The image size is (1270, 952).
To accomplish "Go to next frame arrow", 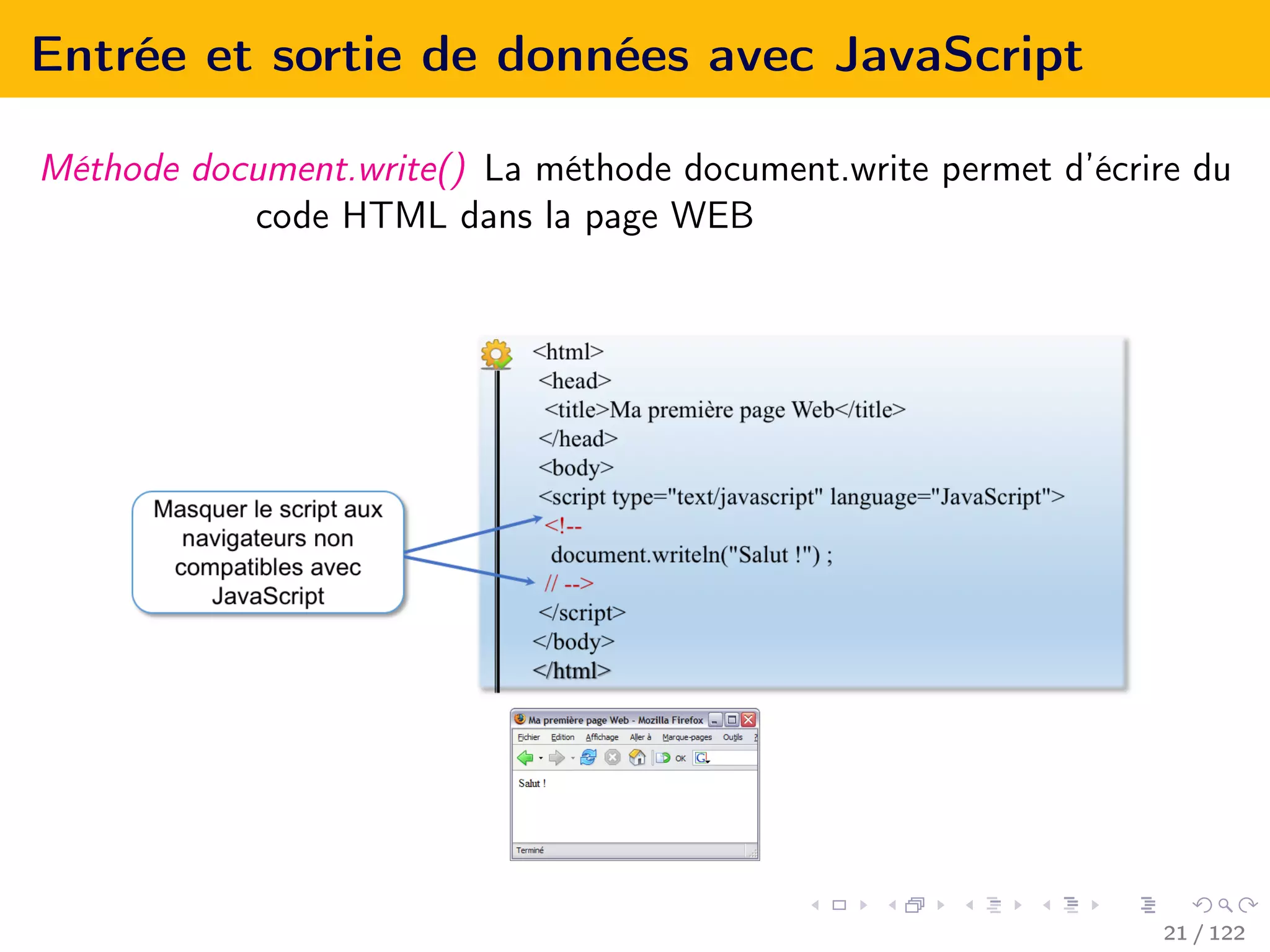I will pos(941,905).
